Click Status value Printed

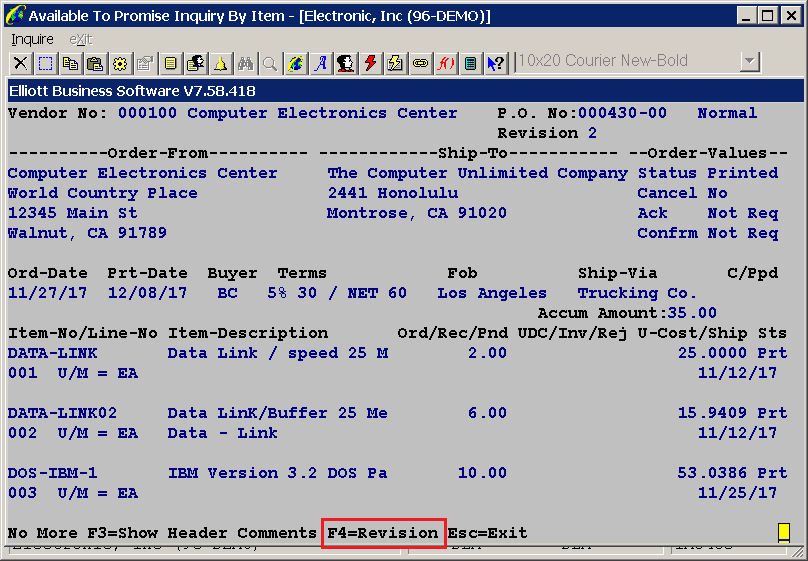[743, 173]
